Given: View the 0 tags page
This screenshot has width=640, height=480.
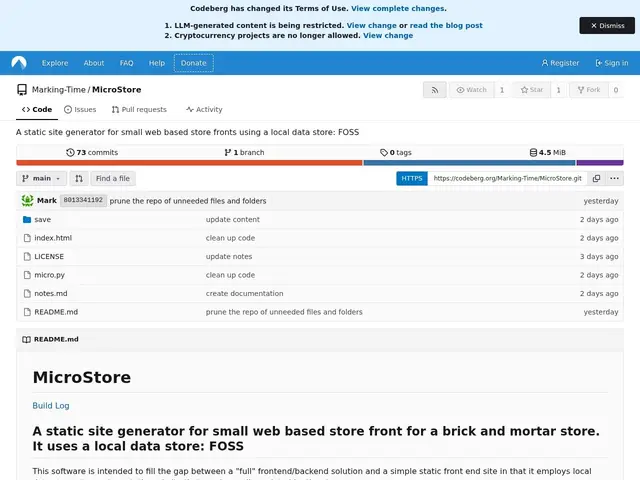Looking at the screenshot, I should pos(396,153).
